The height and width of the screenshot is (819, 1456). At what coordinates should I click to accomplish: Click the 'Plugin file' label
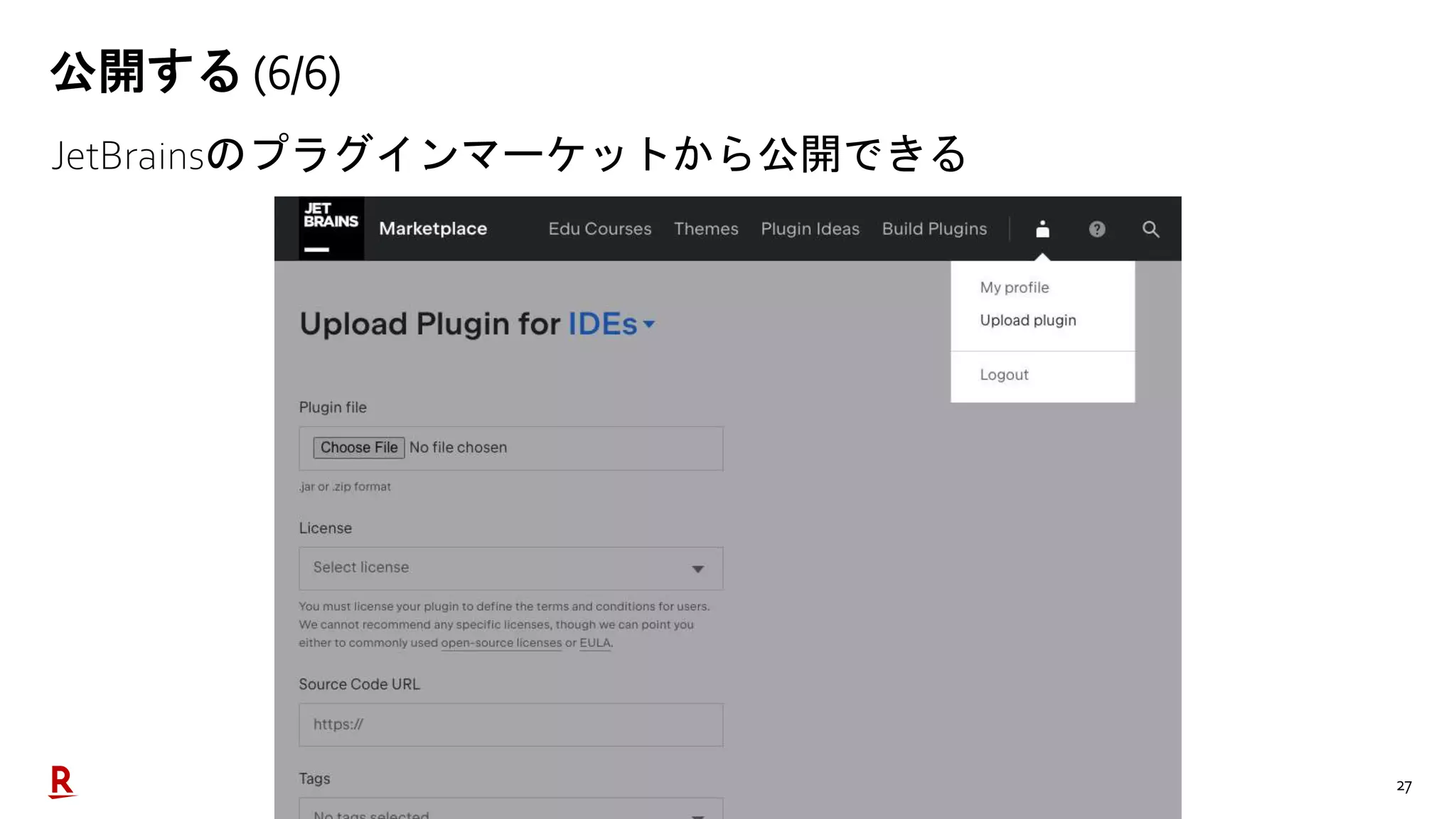333,407
